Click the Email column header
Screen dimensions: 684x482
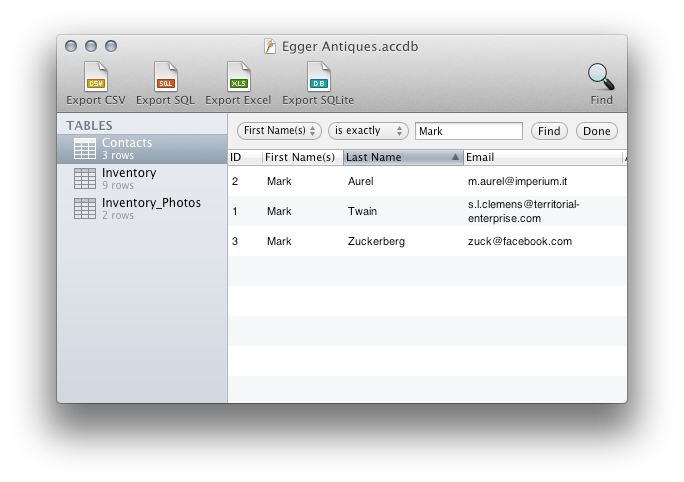coord(543,157)
